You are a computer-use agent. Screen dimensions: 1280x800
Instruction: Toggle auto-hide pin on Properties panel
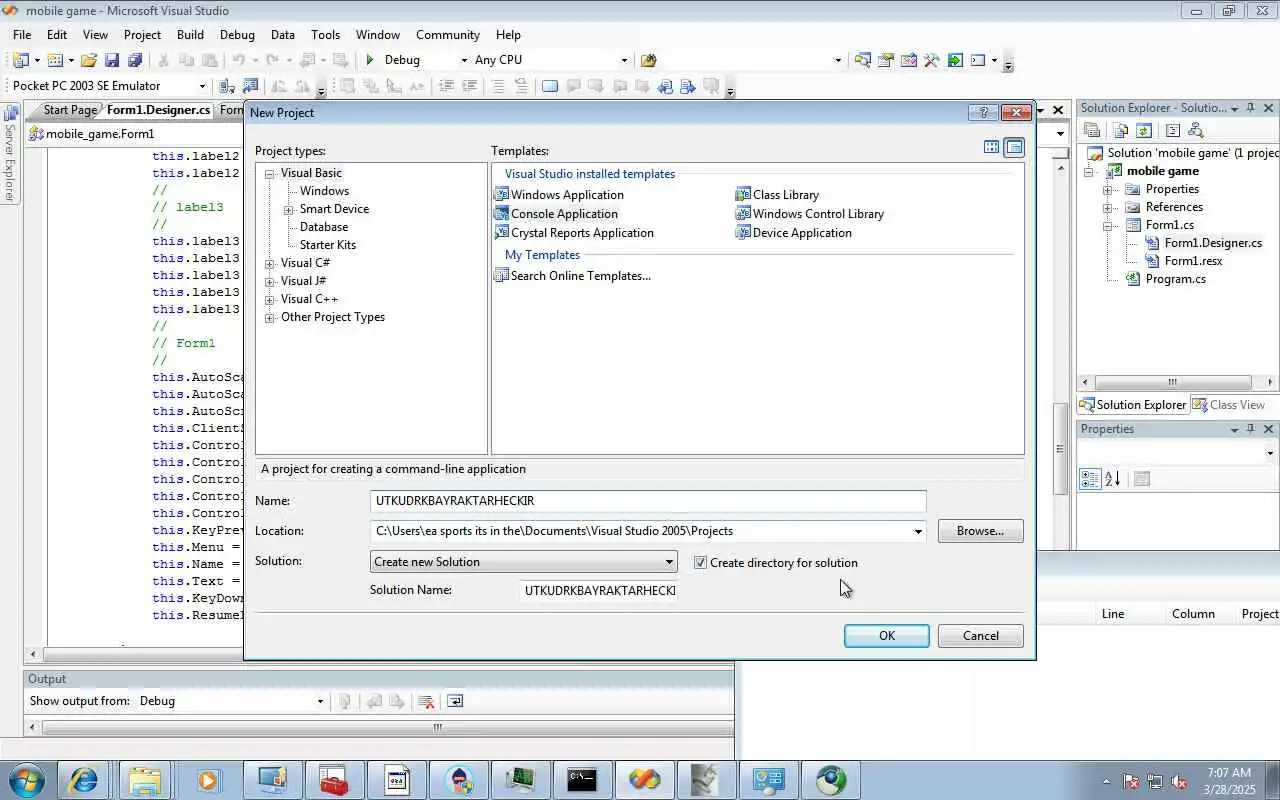point(1250,429)
